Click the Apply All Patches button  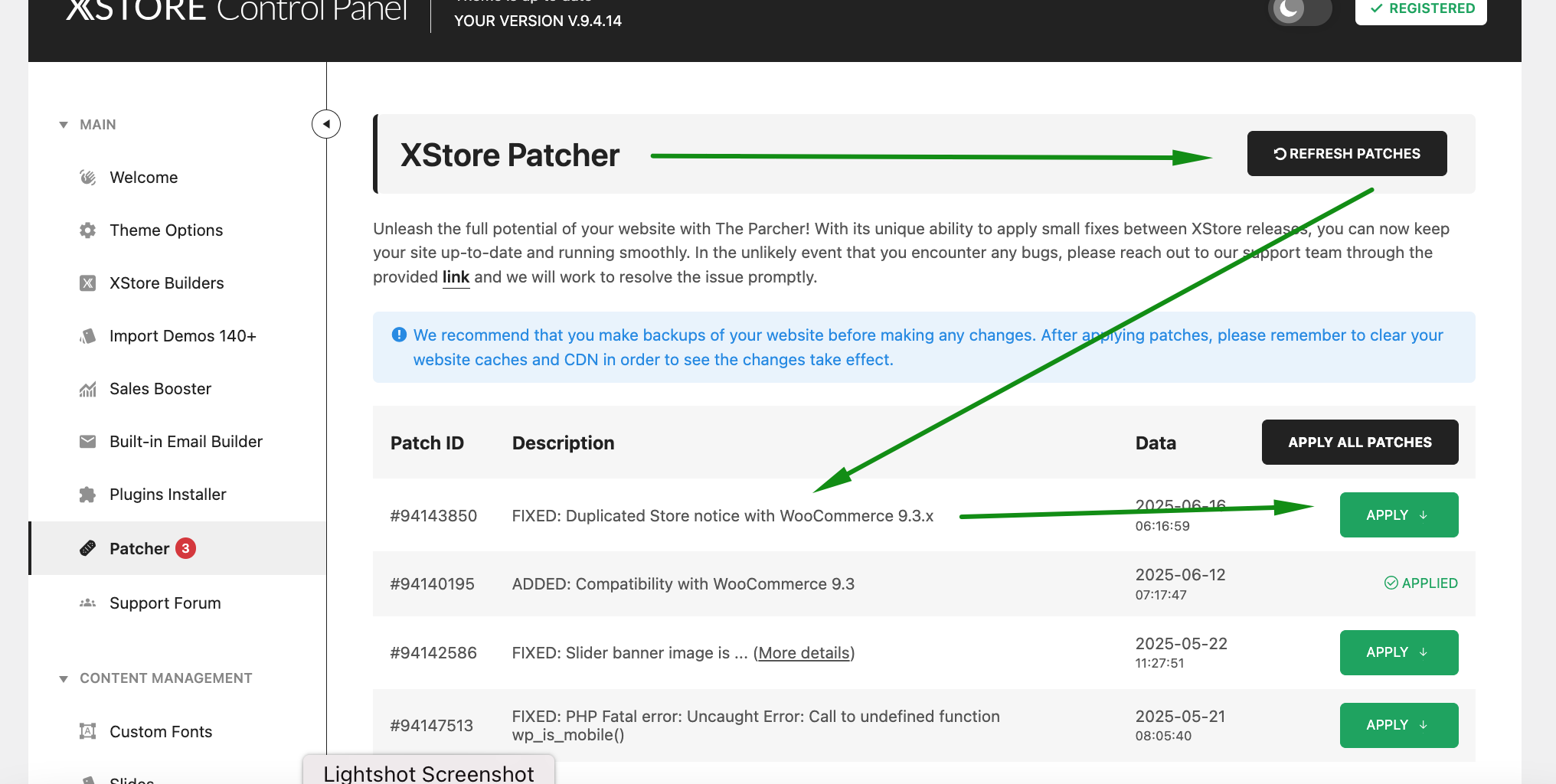pyautogui.click(x=1360, y=442)
